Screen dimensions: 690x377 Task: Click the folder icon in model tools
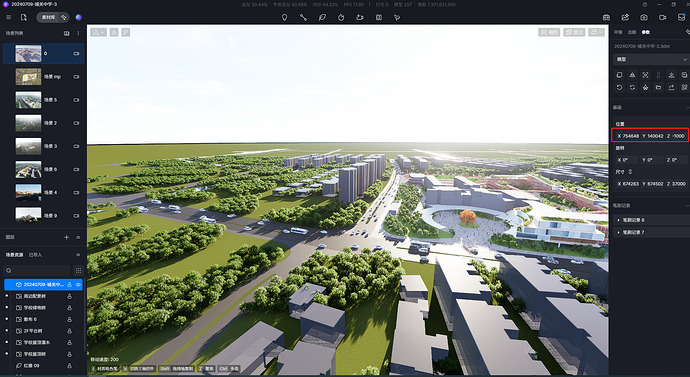coord(658,88)
